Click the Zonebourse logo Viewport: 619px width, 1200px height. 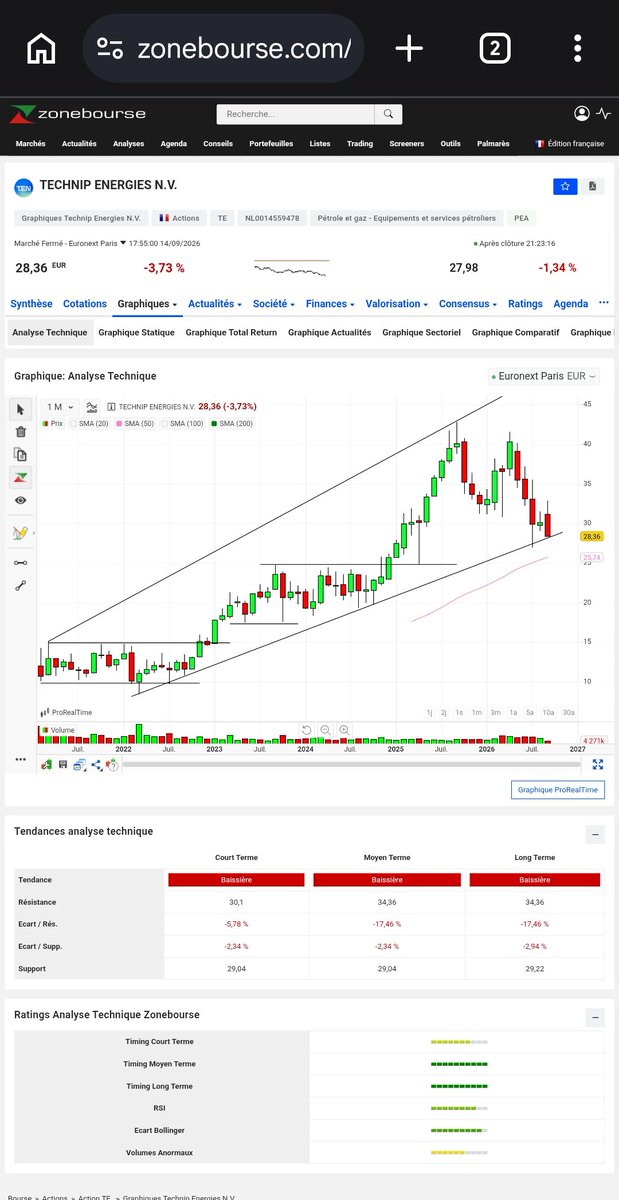[x=78, y=114]
